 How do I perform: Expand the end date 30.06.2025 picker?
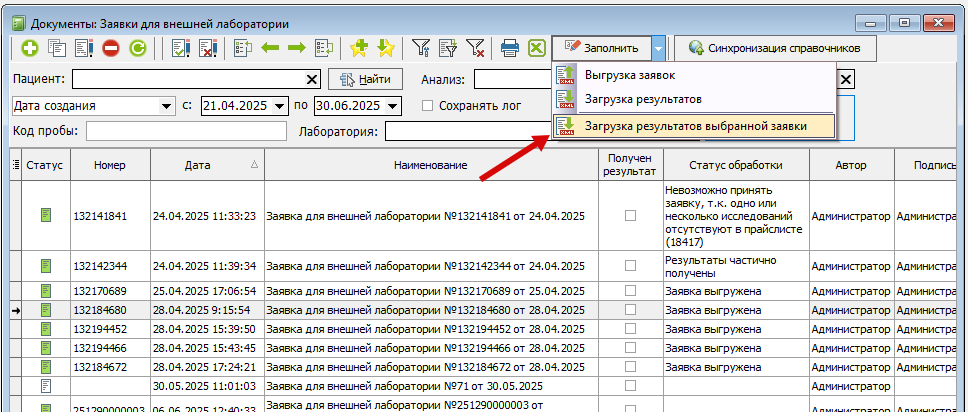coord(392,106)
